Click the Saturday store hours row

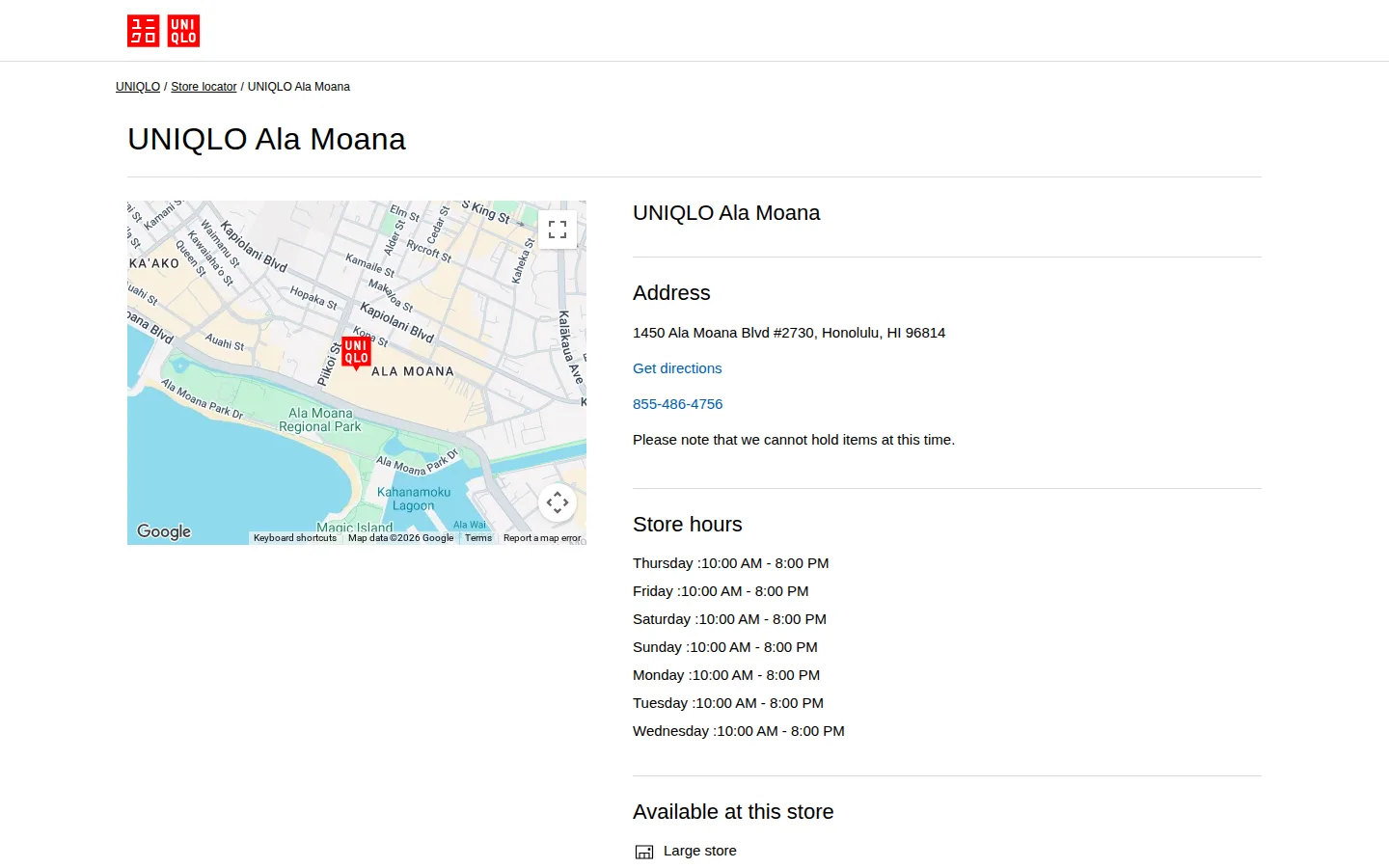pyautogui.click(x=729, y=619)
